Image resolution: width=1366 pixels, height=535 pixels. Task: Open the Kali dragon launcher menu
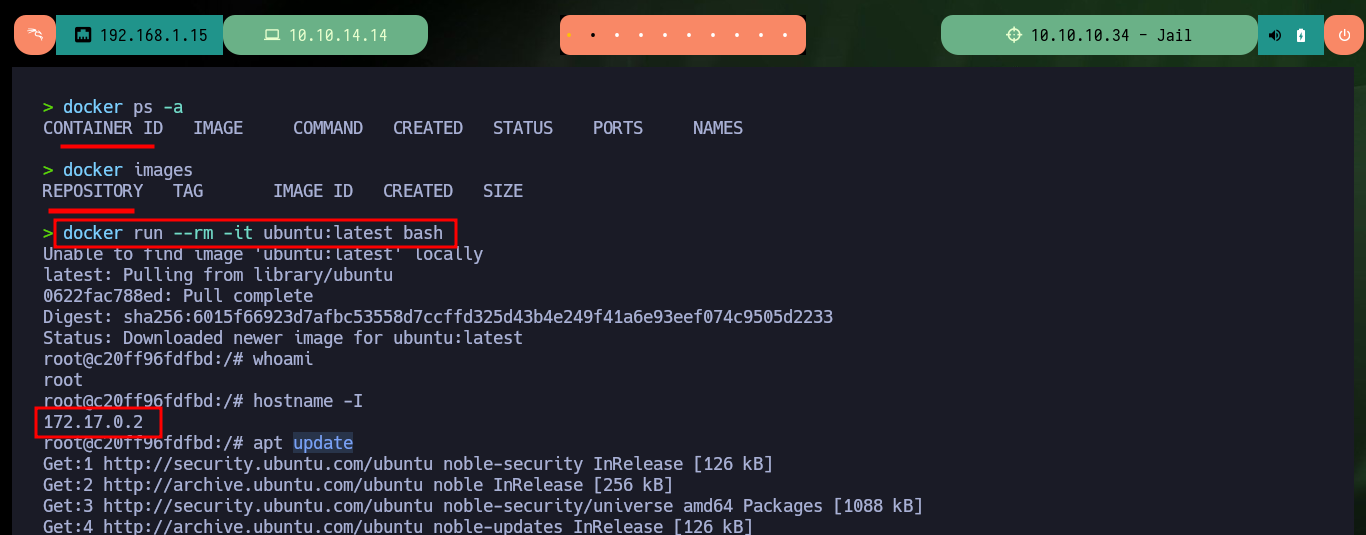(x=35, y=35)
